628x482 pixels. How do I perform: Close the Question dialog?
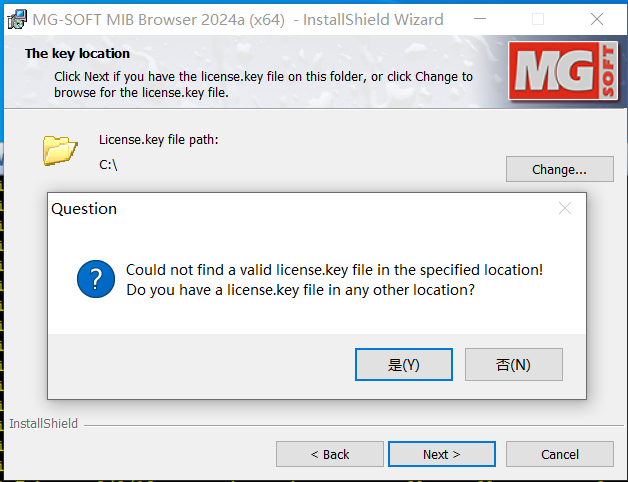tap(565, 208)
